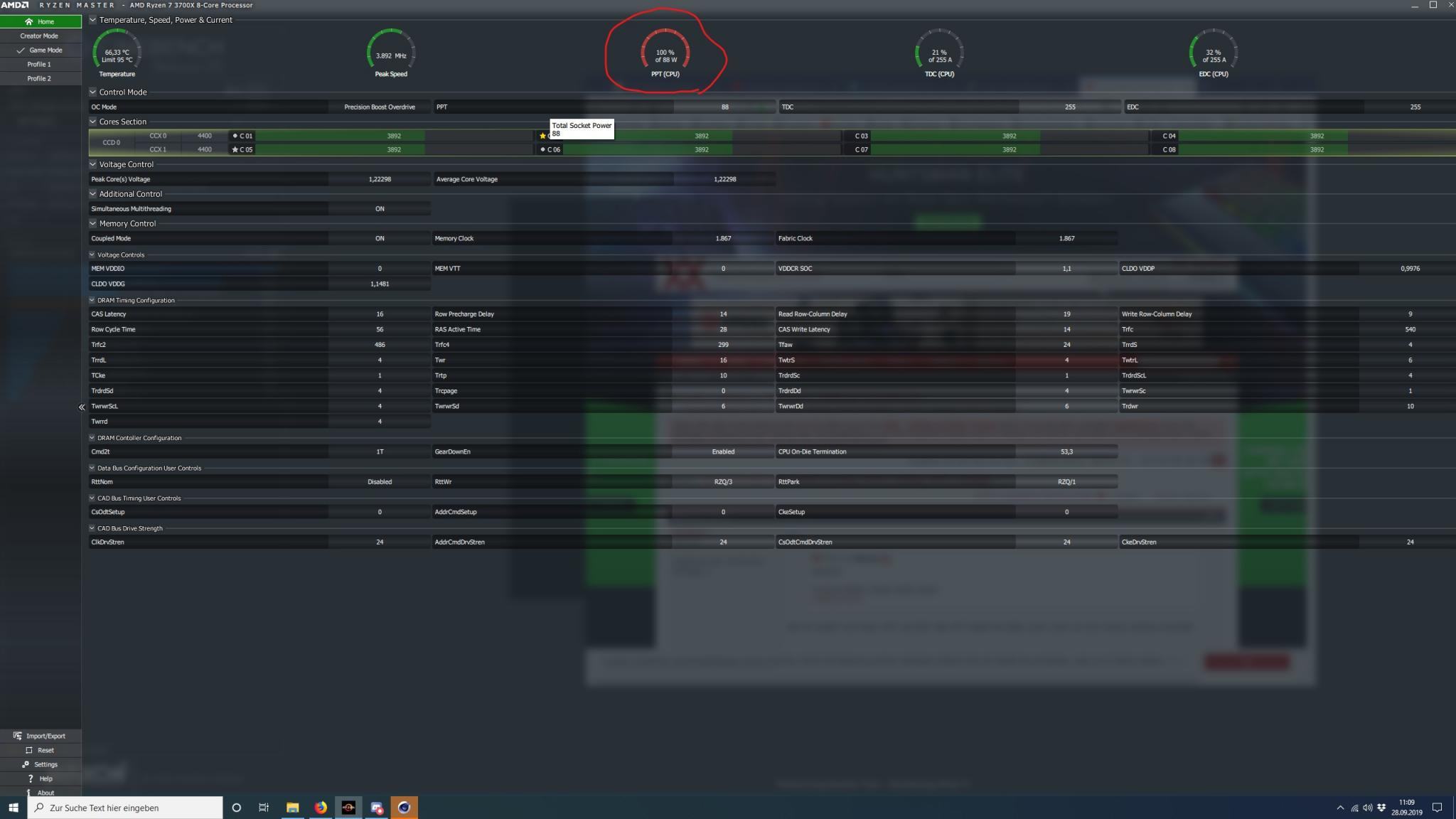Click the Cmd2t 1T value
This screenshot has height=819, width=1456.
tap(380, 451)
